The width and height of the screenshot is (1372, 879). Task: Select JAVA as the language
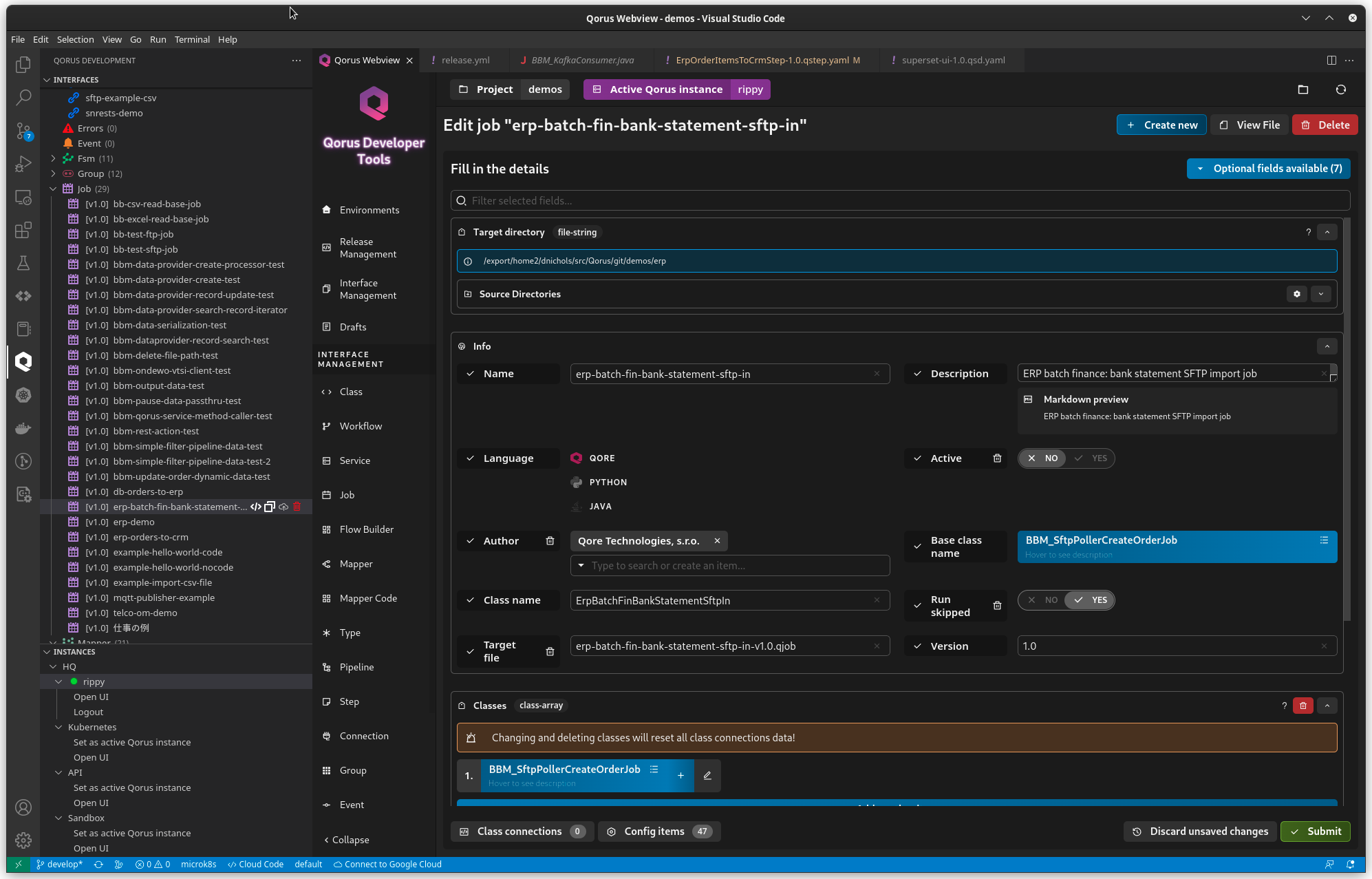pyautogui.click(x=591, y=507)
